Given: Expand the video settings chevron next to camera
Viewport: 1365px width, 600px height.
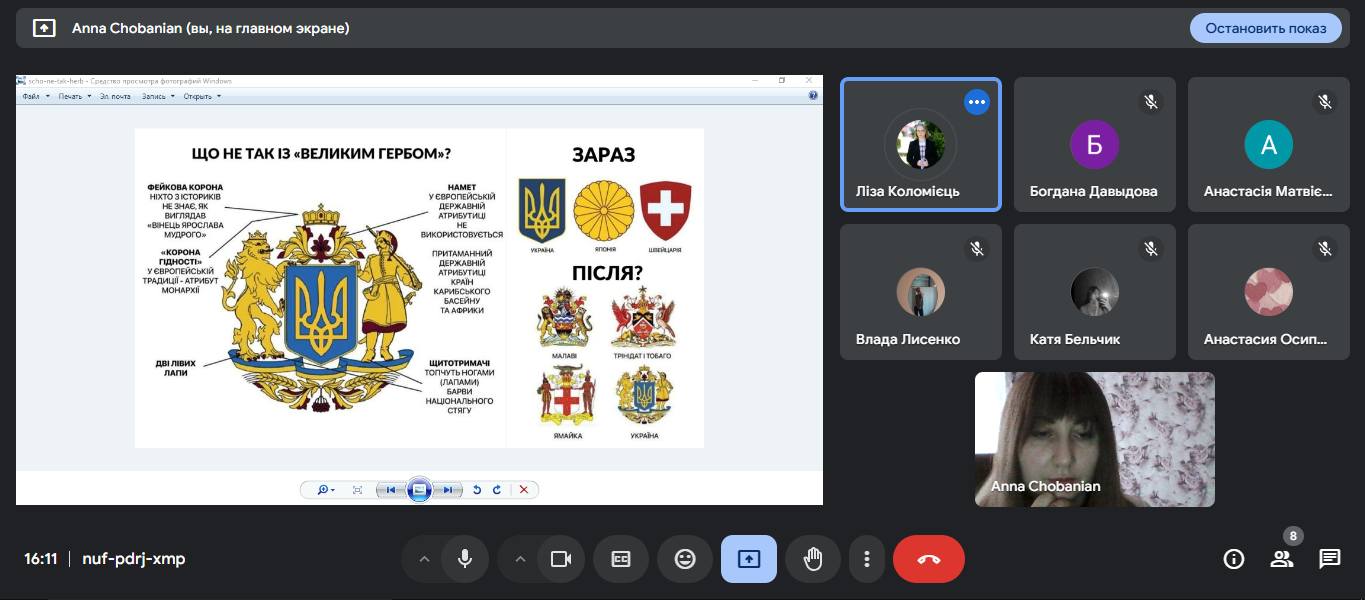Looking at the screenshot, I should point(520,559).
